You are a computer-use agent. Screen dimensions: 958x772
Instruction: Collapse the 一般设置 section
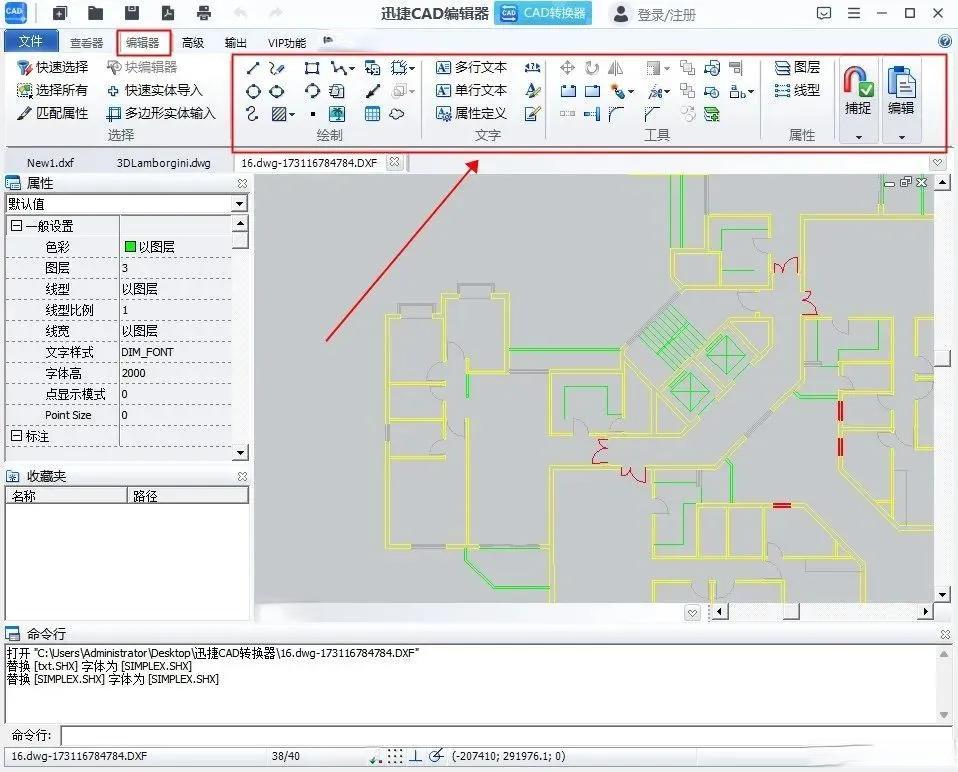pyautogui.click(x=16, y=226)
